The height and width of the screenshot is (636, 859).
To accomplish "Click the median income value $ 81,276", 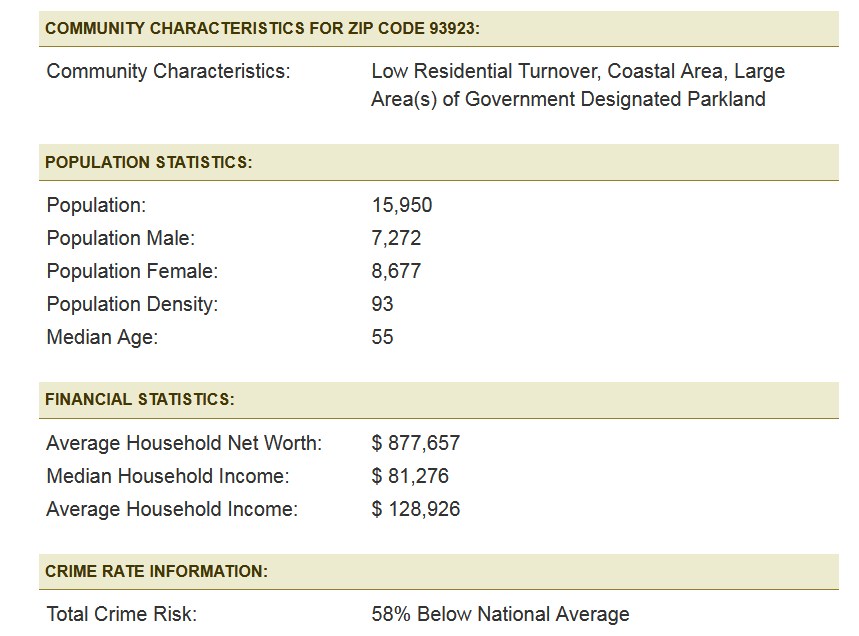I will point(410,476).
